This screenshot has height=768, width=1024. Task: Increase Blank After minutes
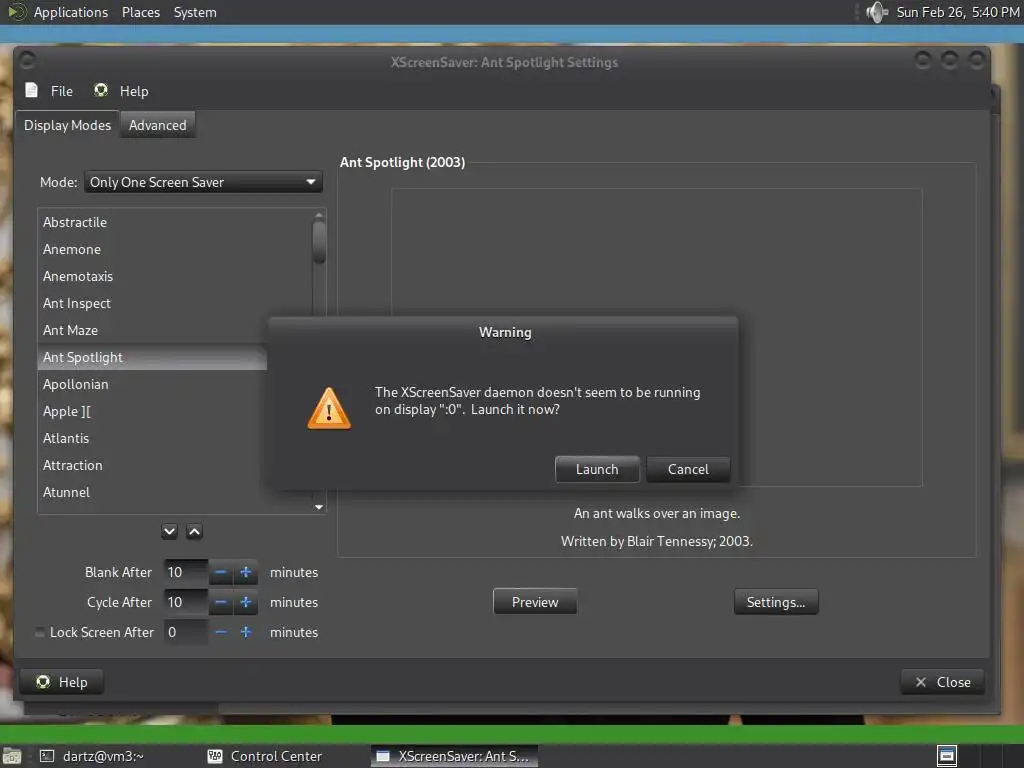(246, 572)
